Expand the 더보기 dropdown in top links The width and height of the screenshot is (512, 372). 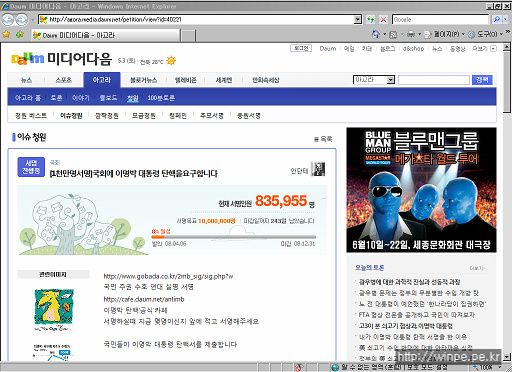click(x=493, y=49)
